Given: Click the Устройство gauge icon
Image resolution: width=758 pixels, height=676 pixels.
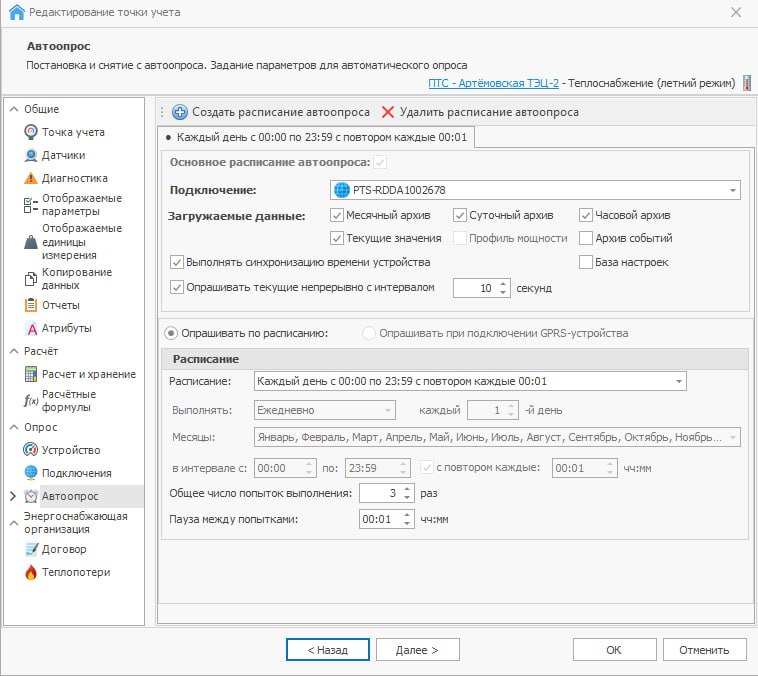Looking at the screenshot, I should (x=31, y=450).
